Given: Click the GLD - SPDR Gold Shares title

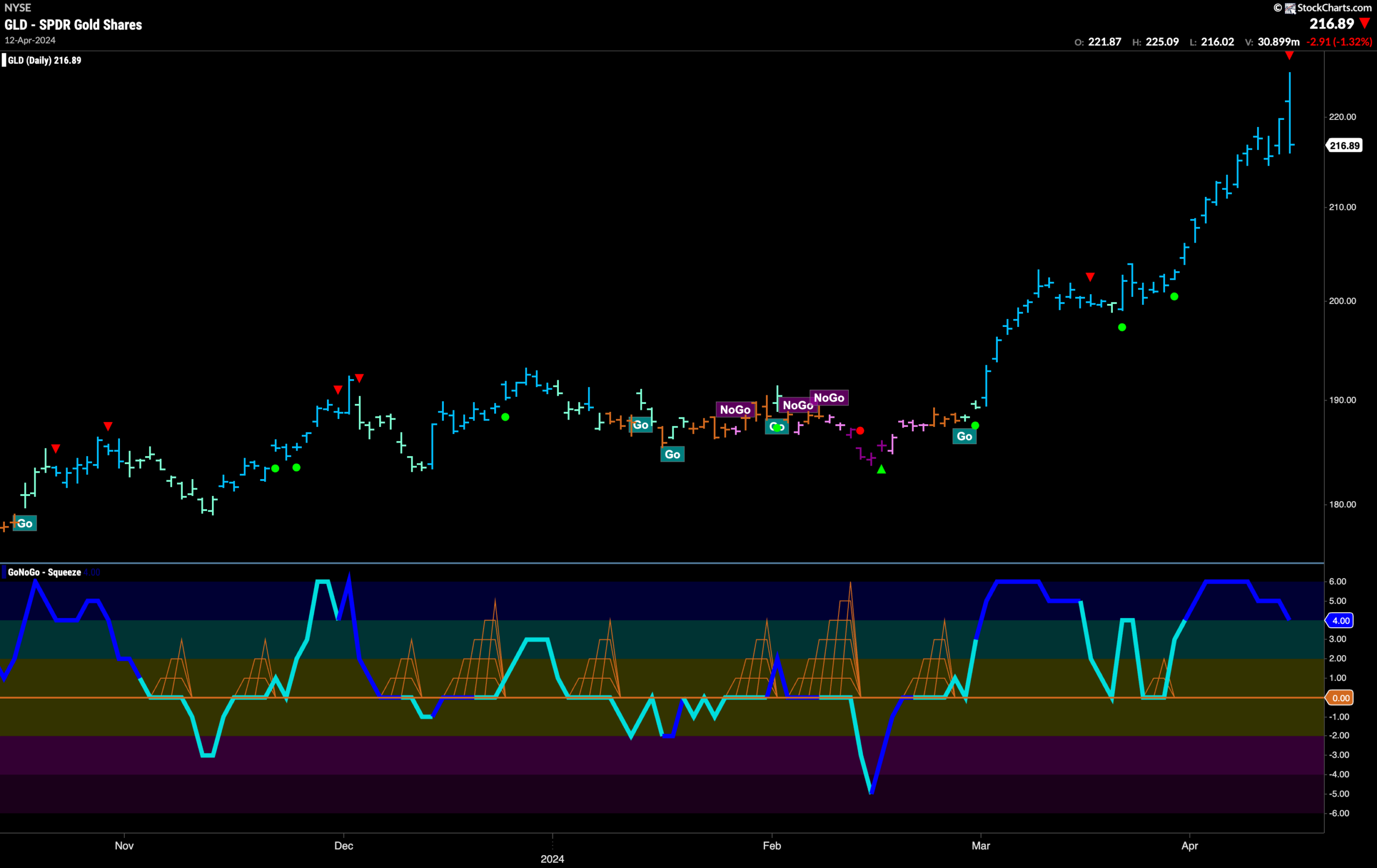Looking at the screenshot, I should (x=73, y=25).
